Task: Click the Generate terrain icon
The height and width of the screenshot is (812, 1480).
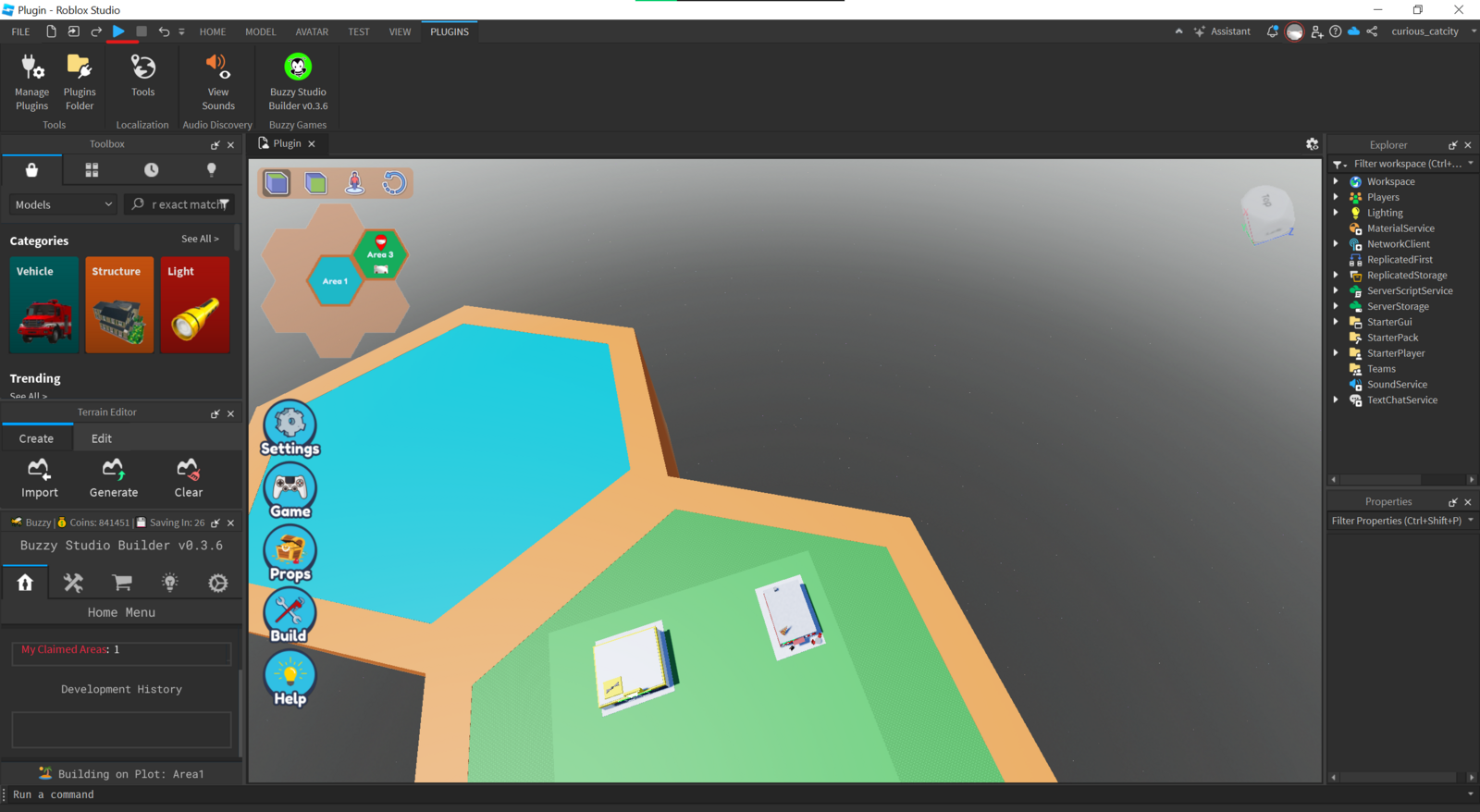Action: [x=114, y=477]
